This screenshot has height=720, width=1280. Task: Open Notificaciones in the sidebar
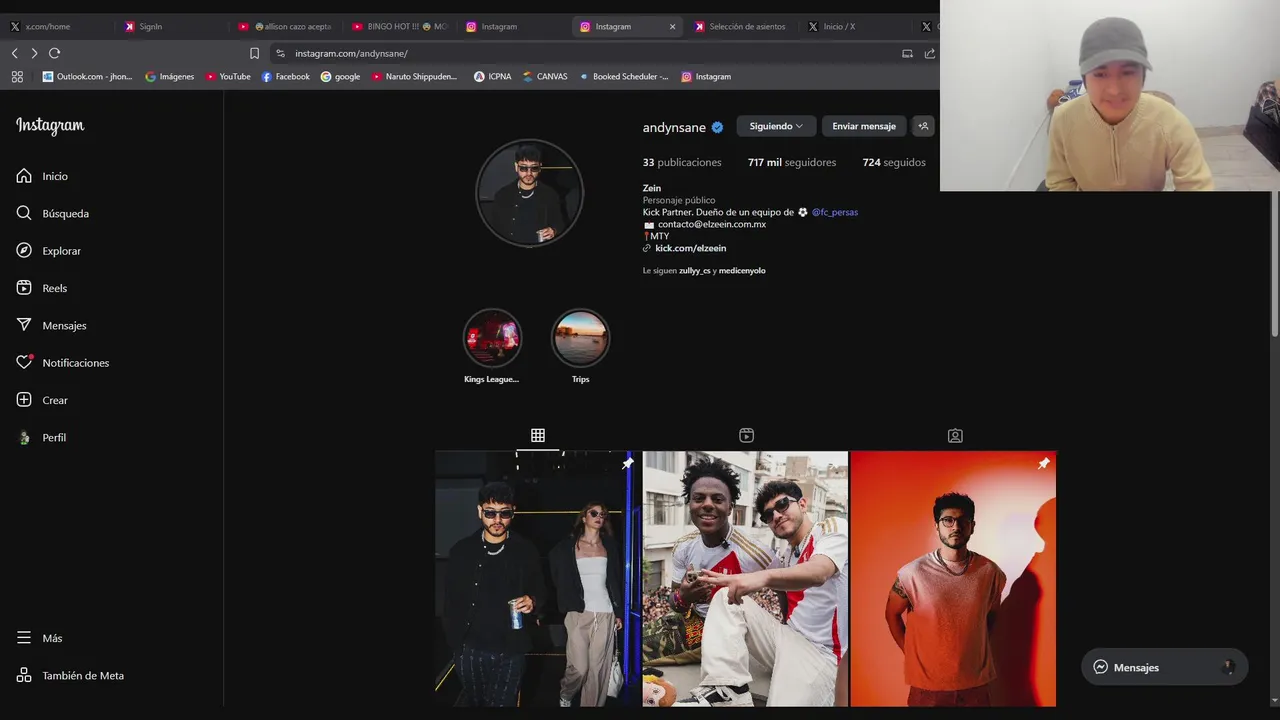pyautogui.click(x=62, y=363)
